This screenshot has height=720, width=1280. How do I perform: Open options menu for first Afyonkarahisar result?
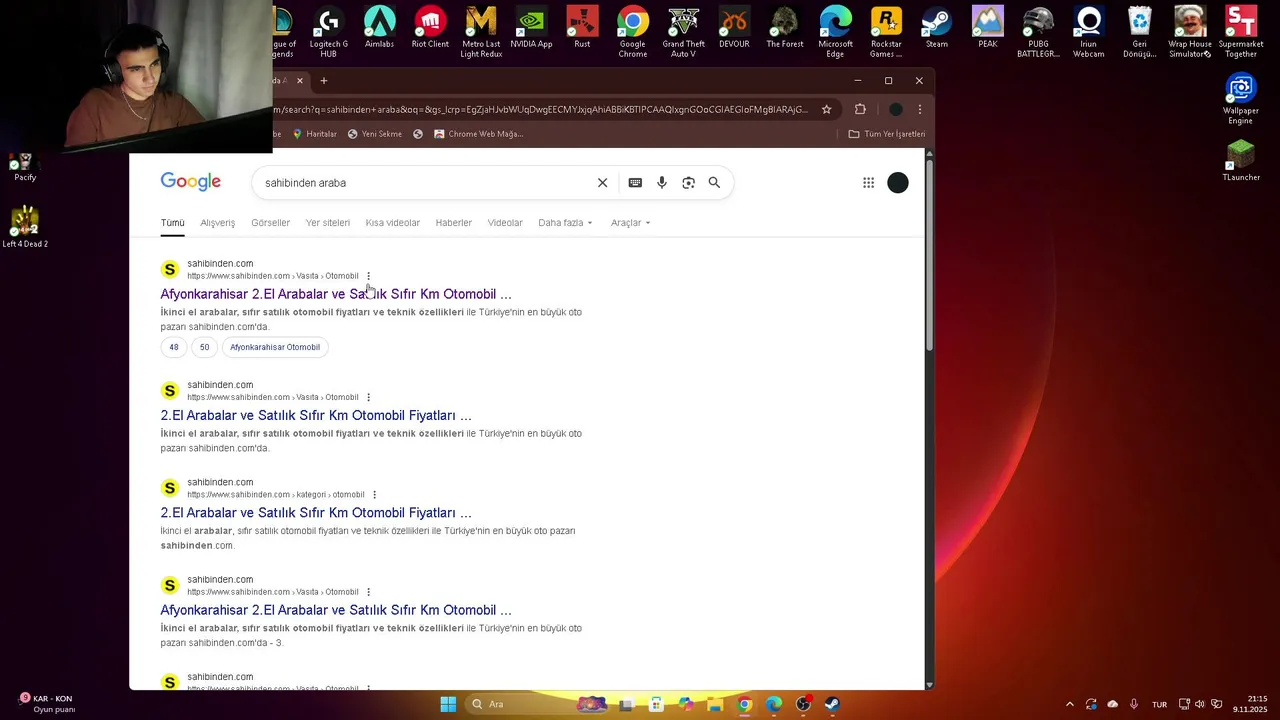[368, 276]
